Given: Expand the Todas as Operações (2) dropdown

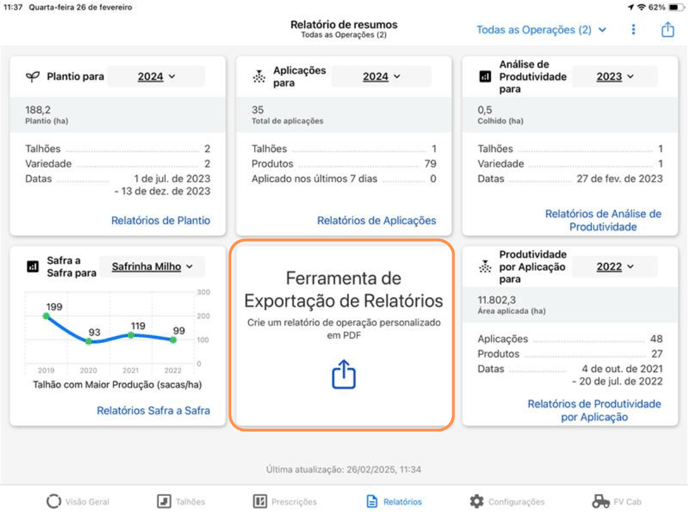Looking at the screenshot, I should pos(541,30).
